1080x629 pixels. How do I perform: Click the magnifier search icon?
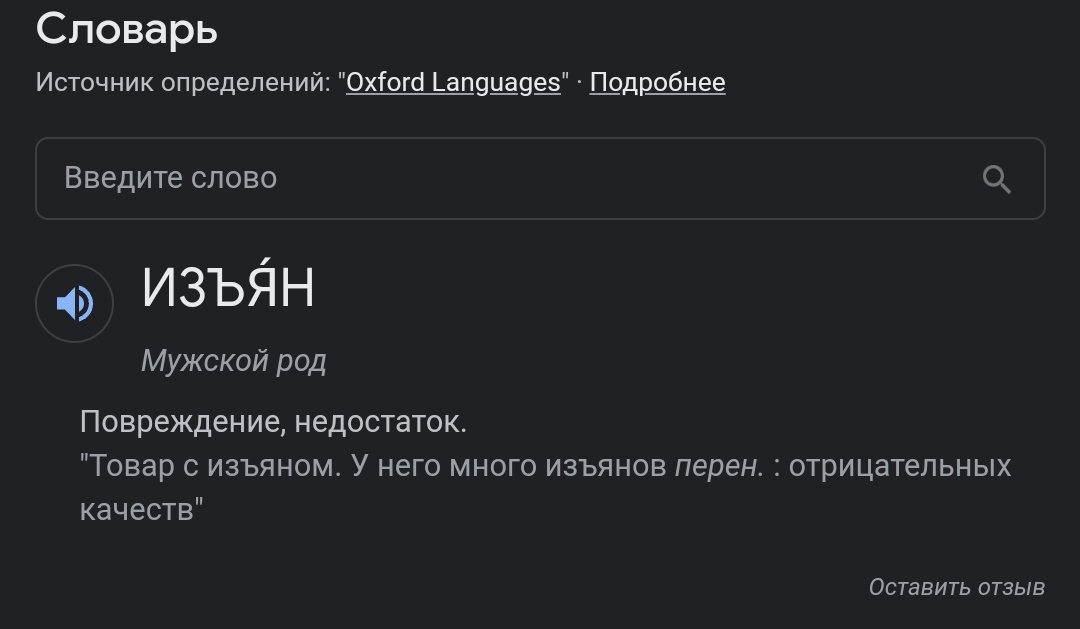996,179
